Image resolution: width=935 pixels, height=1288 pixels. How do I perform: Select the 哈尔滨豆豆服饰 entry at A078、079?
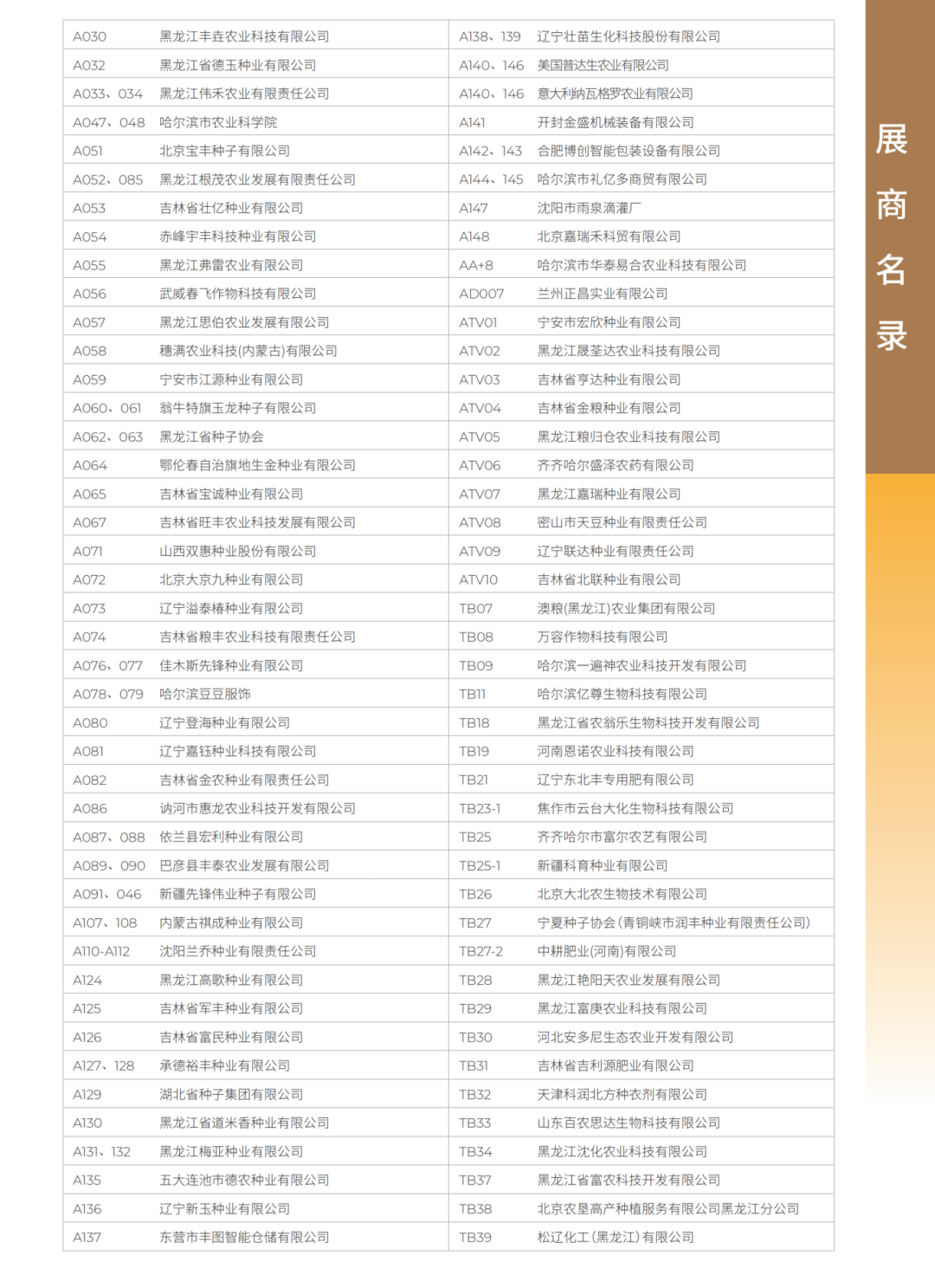click(x=251, y=693)
